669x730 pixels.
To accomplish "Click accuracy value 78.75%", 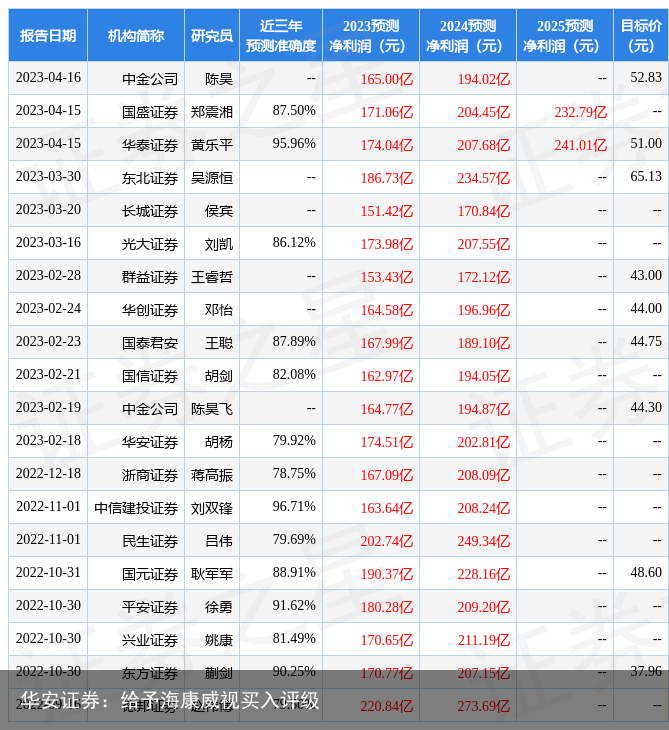I will click(294, 473).
